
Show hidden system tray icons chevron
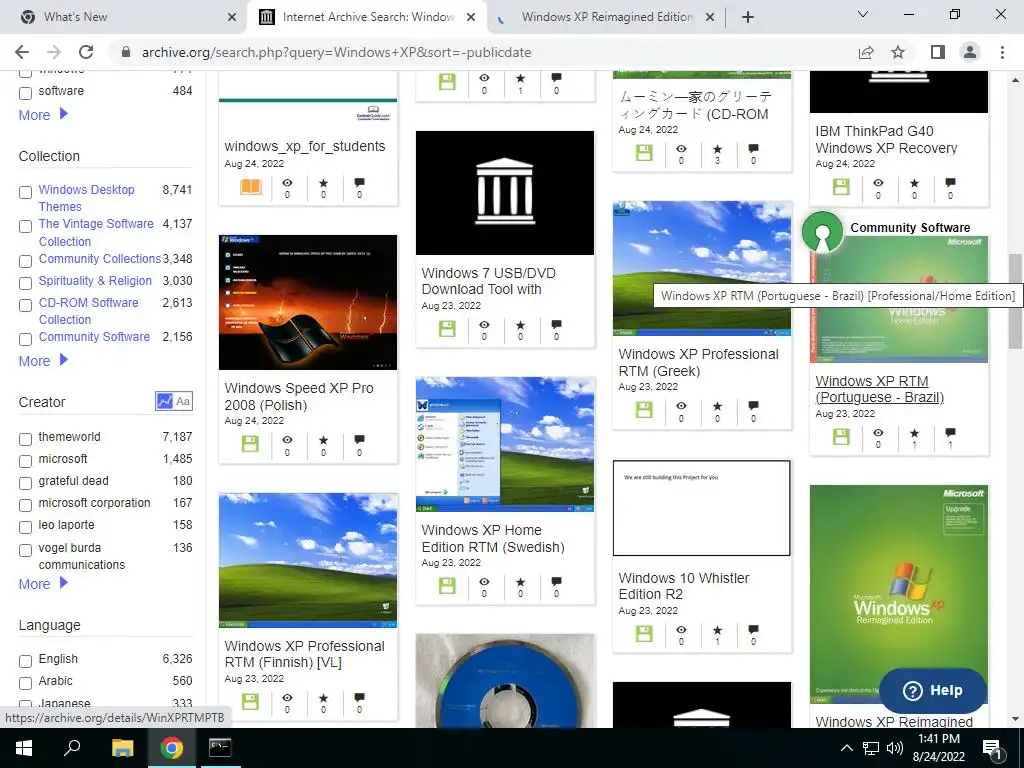click(x=846, y=748)
